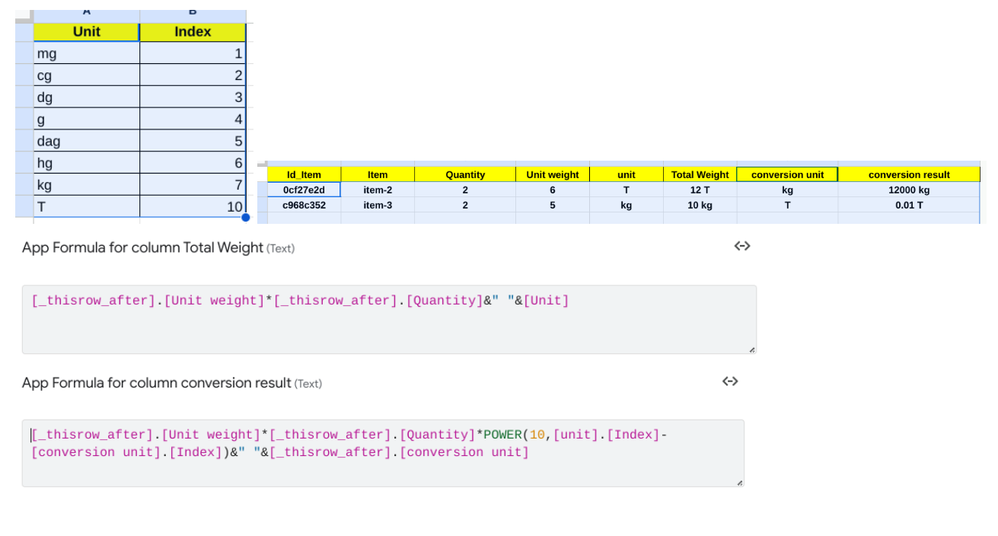This screenshot has height=536, width=998.
Task: Select the cell containing cg
Action: [87, 75]
